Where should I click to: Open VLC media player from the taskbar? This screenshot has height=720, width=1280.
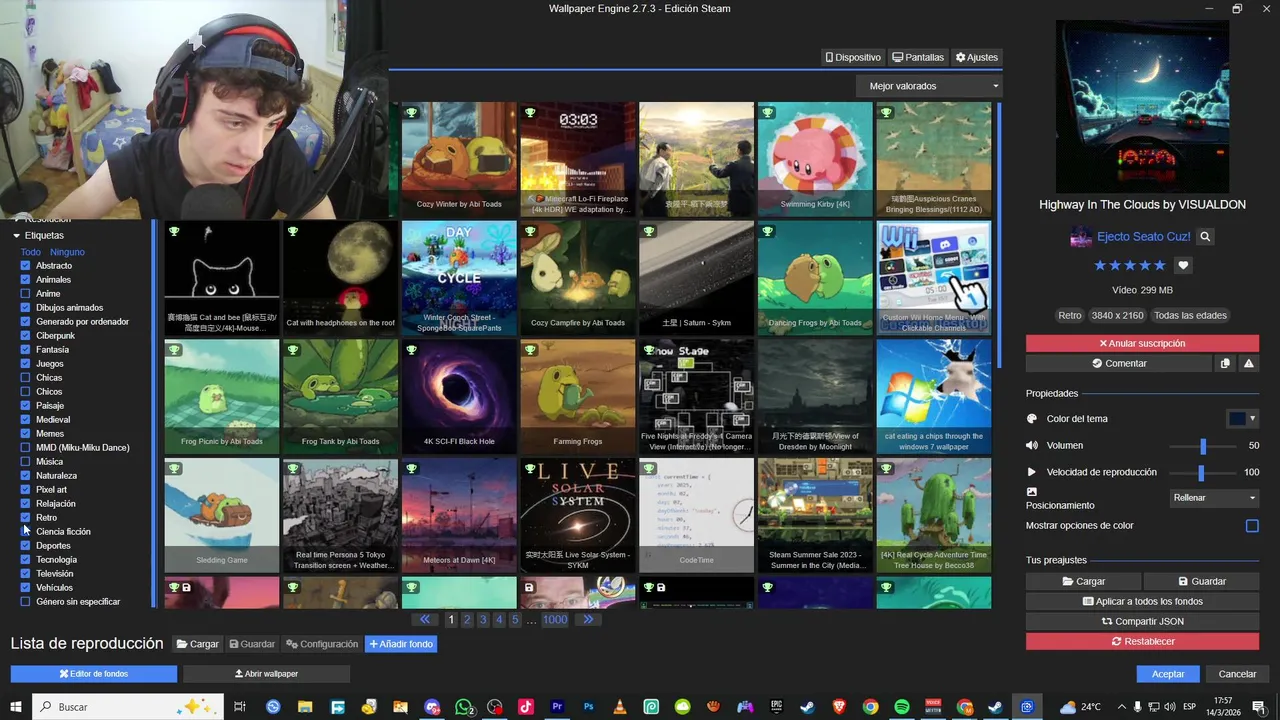(x=620, y=707)
